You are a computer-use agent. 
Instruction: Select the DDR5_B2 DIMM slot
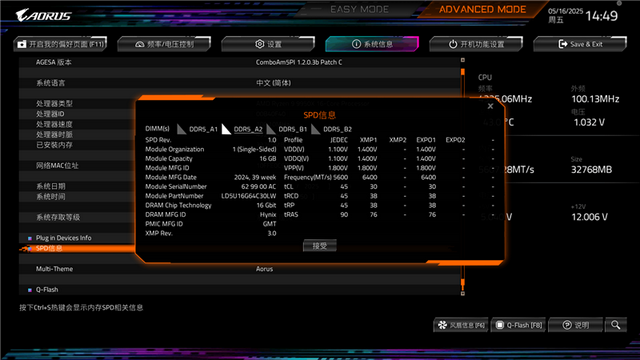[x=337, y=129]
